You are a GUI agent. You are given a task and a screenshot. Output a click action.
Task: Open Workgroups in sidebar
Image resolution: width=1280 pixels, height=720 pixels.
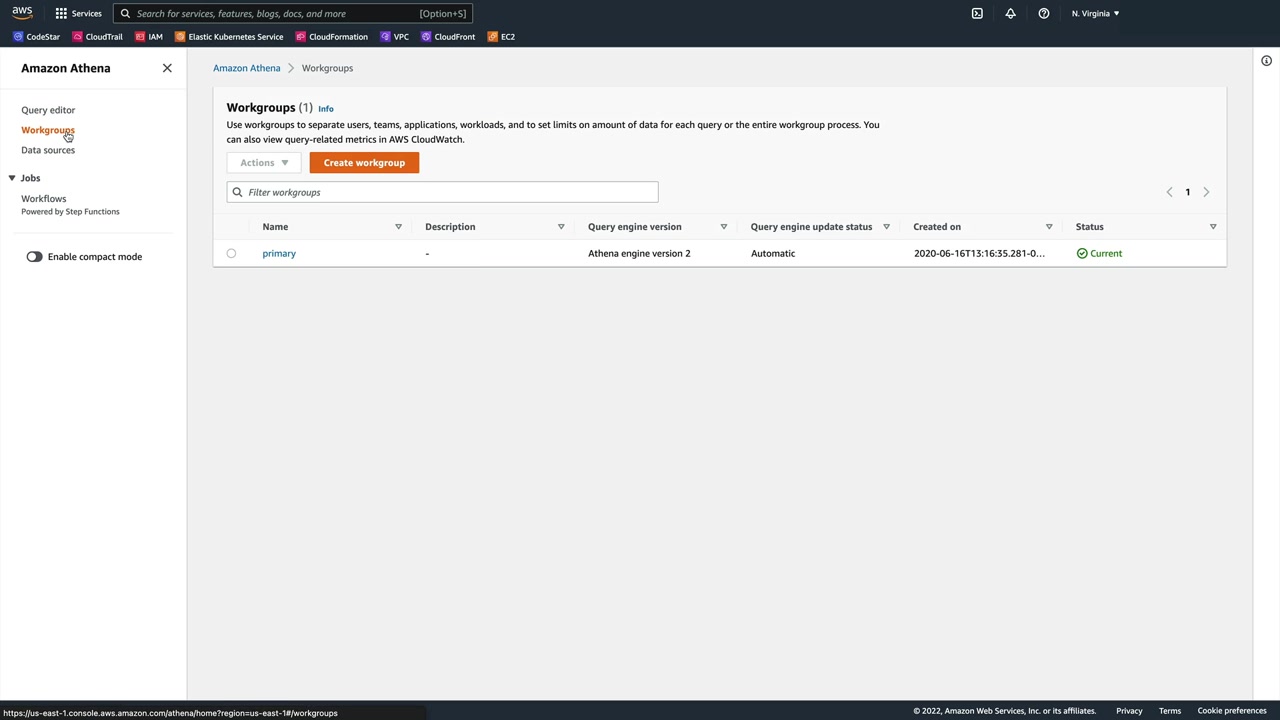[48, 130]
